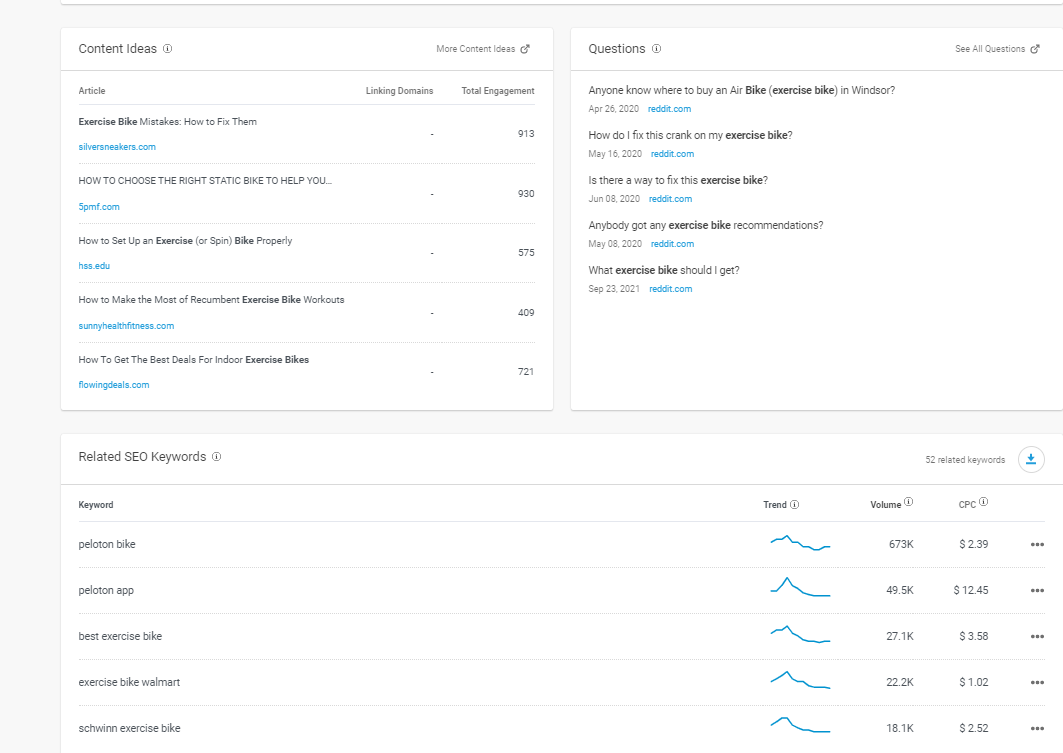Click the Trend column info icon

(795, 505)
